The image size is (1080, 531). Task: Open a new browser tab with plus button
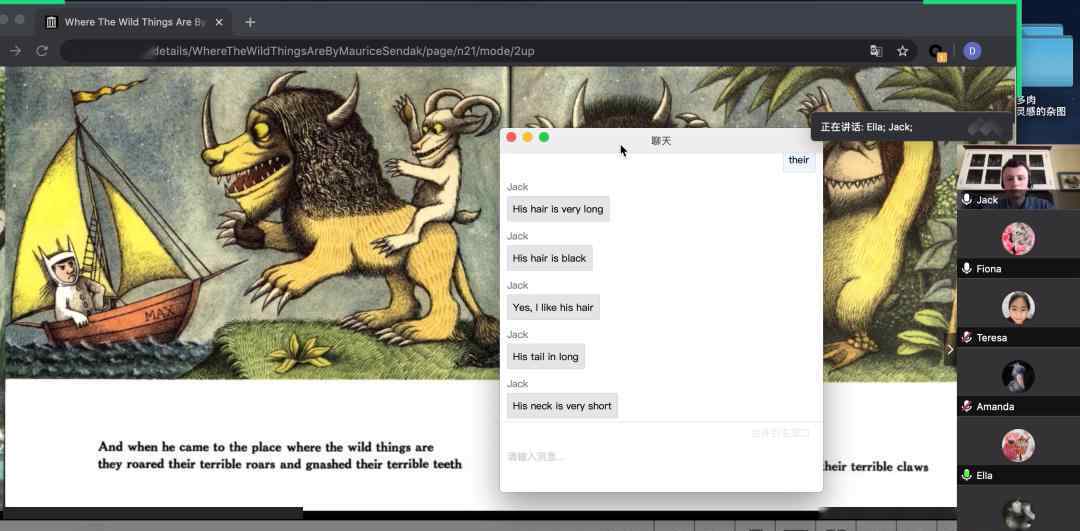[250, 22]
